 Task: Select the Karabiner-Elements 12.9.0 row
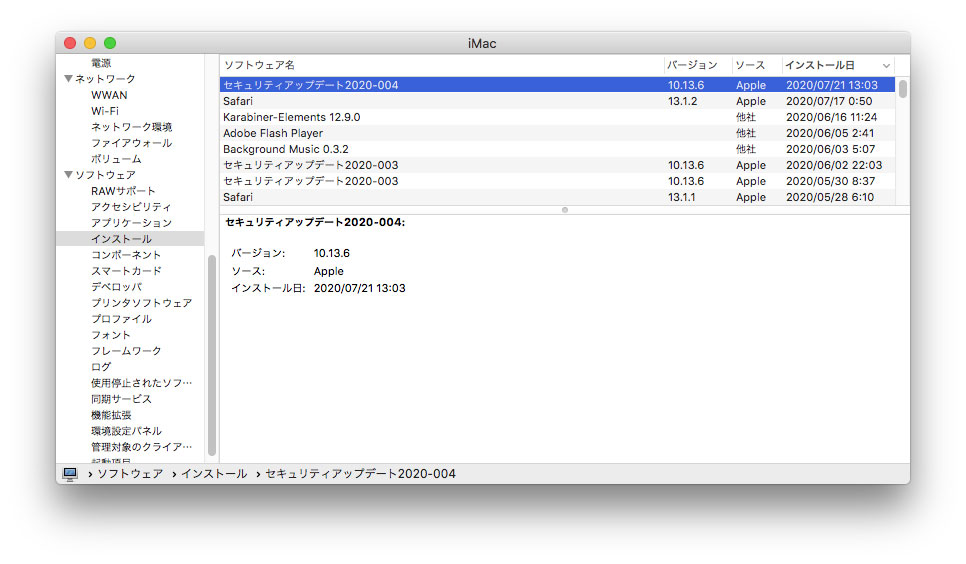[x=557, y=117]
